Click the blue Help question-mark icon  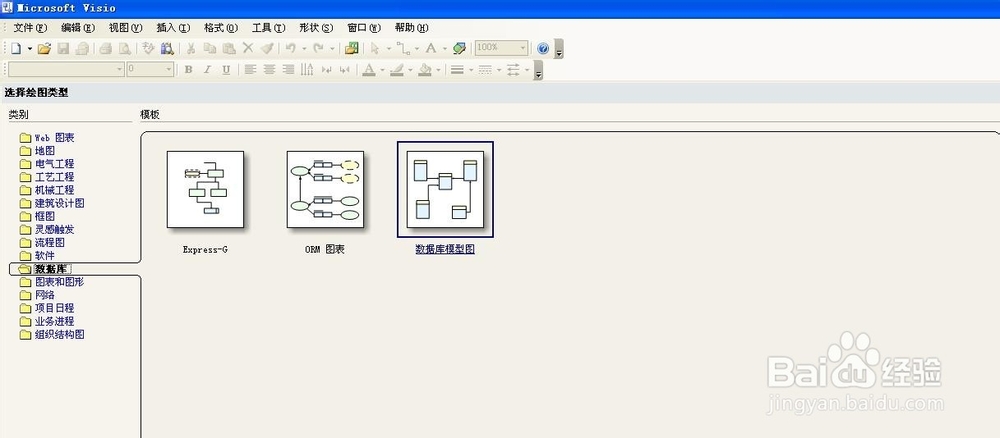543,48
